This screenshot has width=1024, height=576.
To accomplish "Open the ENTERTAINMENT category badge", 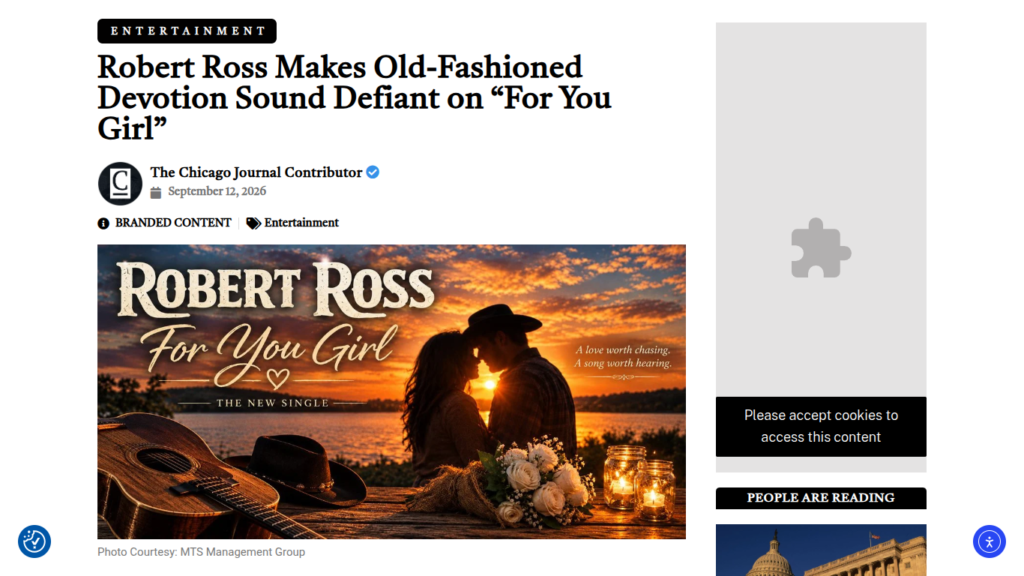I will coord(187,31).
